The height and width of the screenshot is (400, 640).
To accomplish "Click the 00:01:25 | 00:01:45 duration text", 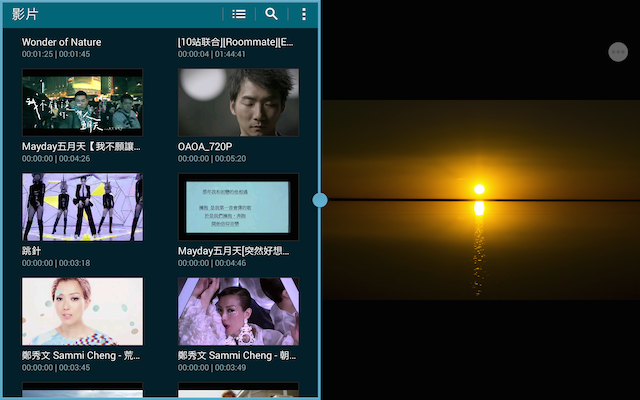I will (x=56, y=54).
